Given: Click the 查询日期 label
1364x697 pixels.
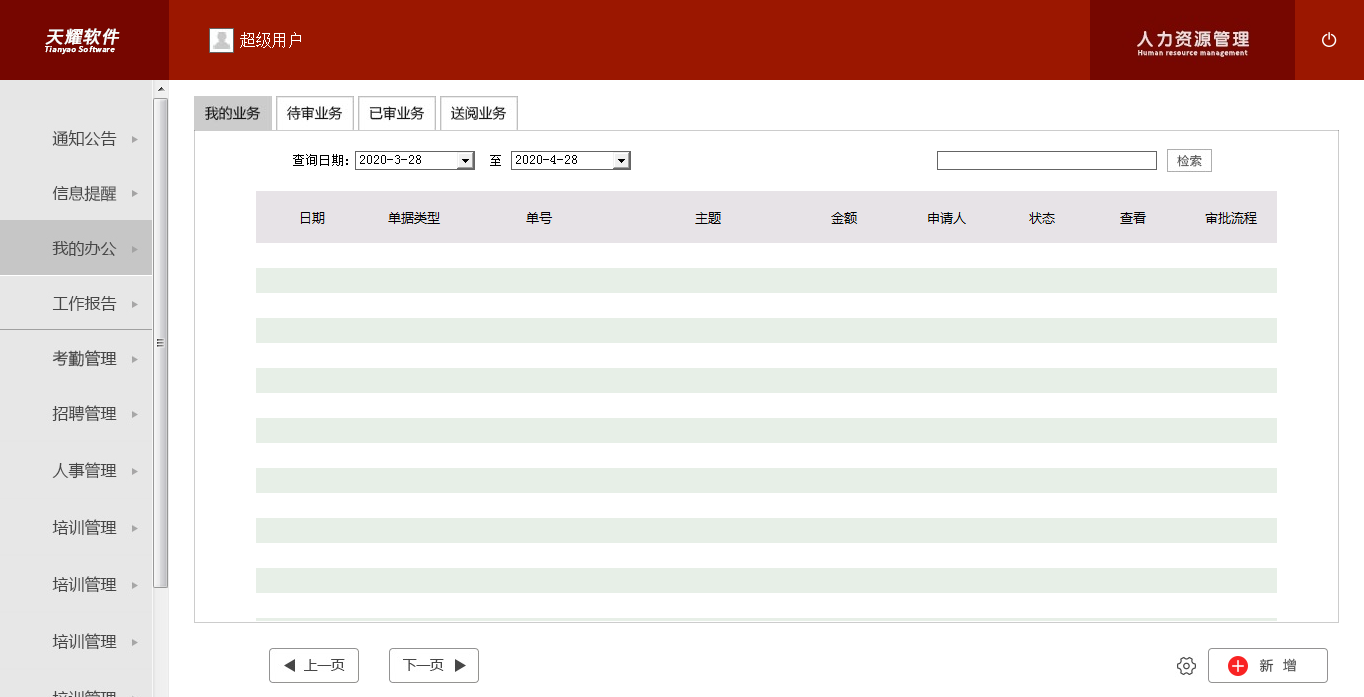Looking at the screenshot, I should click(x=320, y=160).
